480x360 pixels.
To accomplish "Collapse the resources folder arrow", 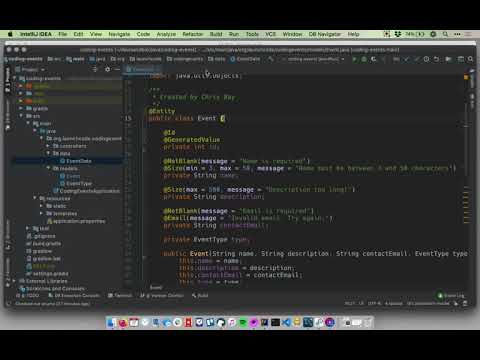I will (x=34, y=198).
